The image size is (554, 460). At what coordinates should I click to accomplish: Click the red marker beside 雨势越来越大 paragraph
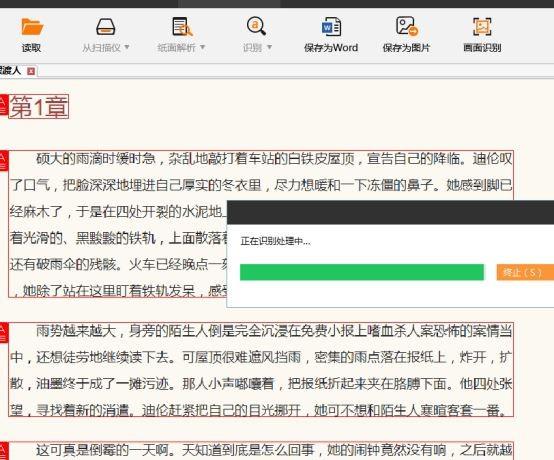pyautogui.click(x=4, y=332)
